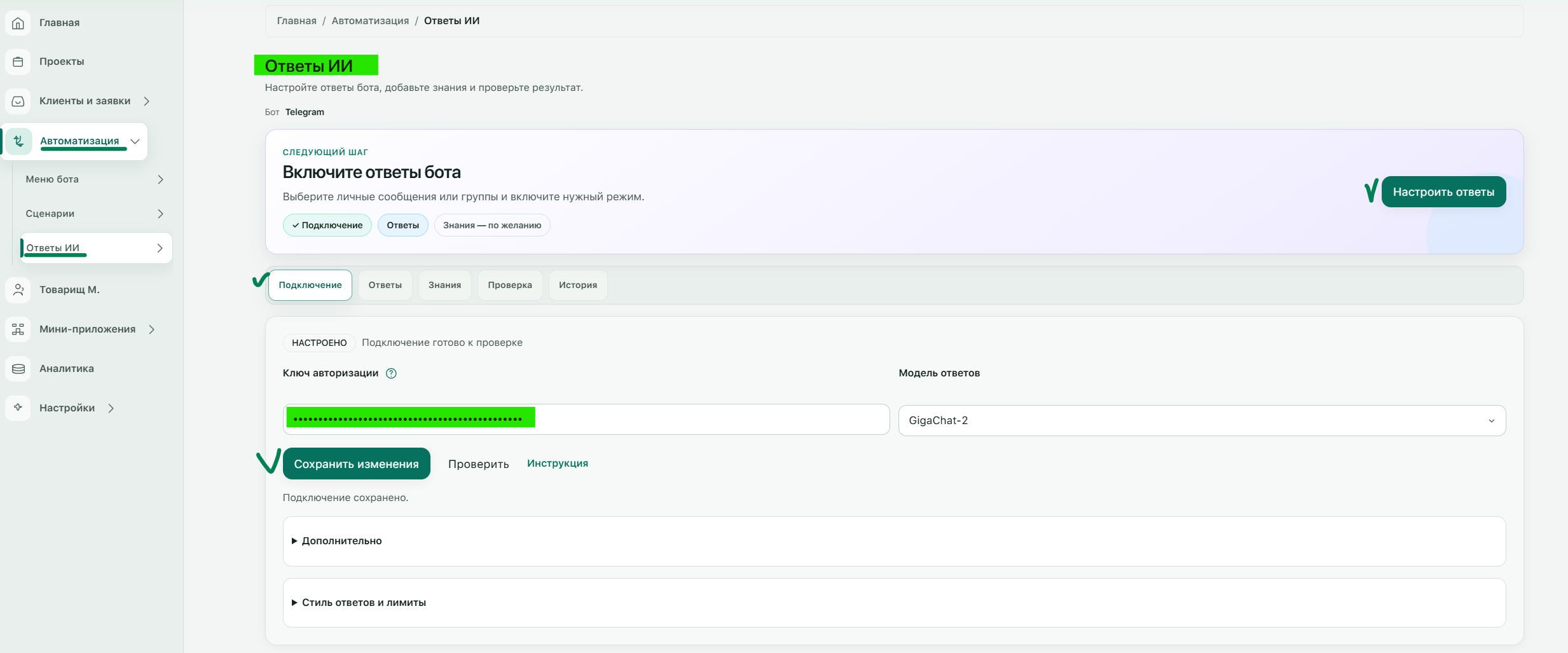Viewport: 1568px width, 653px height.
Task: Click the Проекты calendar icon
Action: point(18,62)
